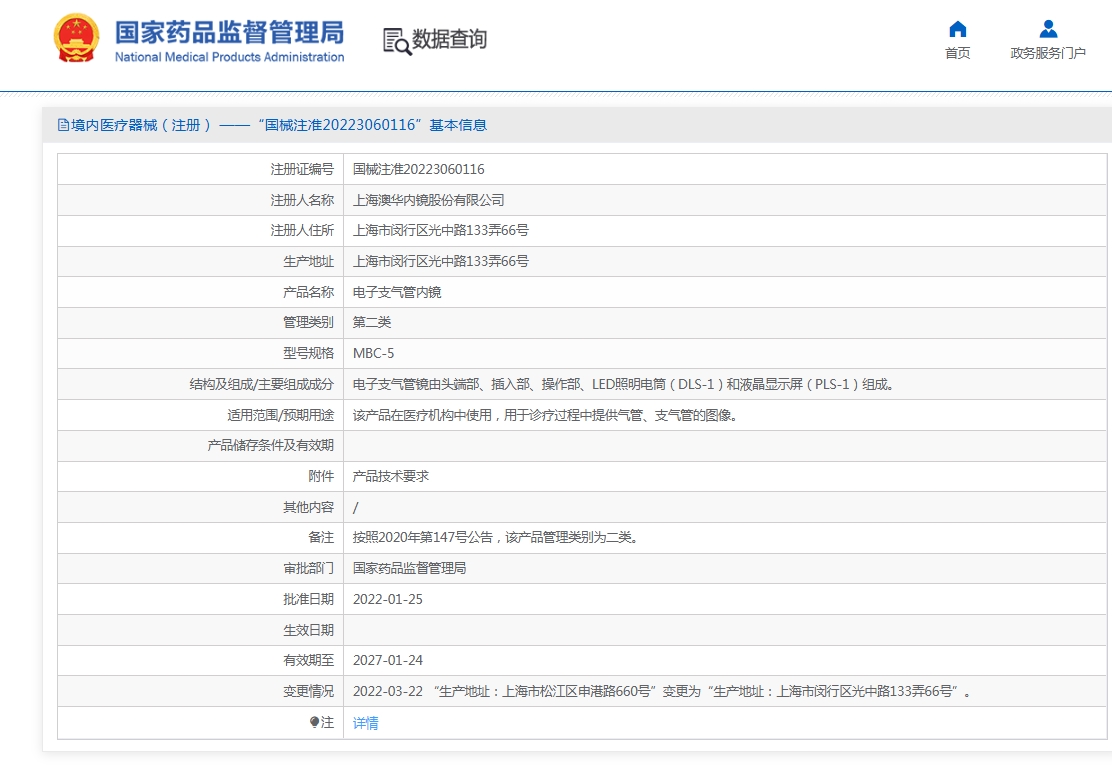
Task: Click 生产地址 address value
Action: (440, 261)
